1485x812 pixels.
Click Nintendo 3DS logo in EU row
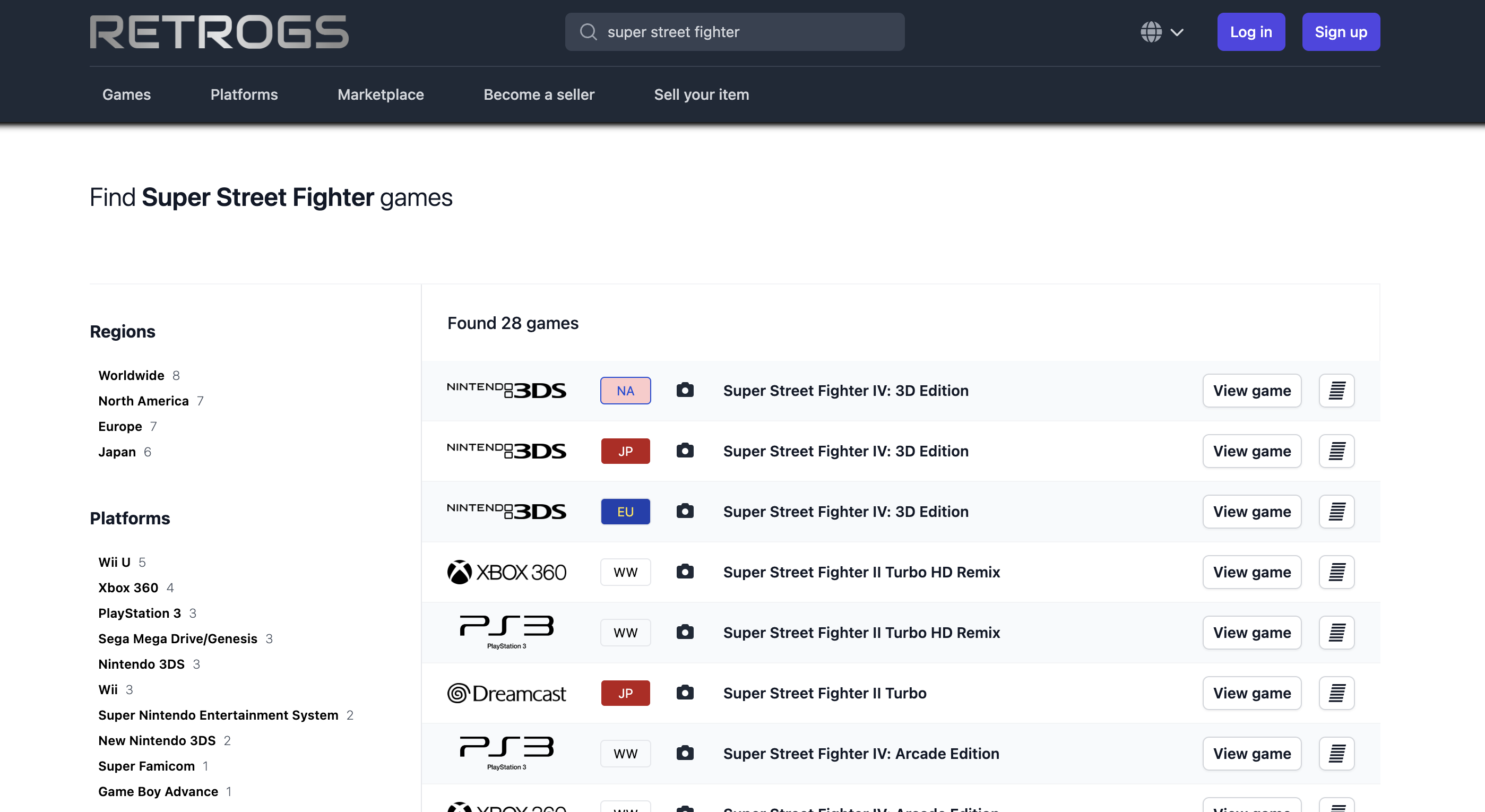pos(506,511)
